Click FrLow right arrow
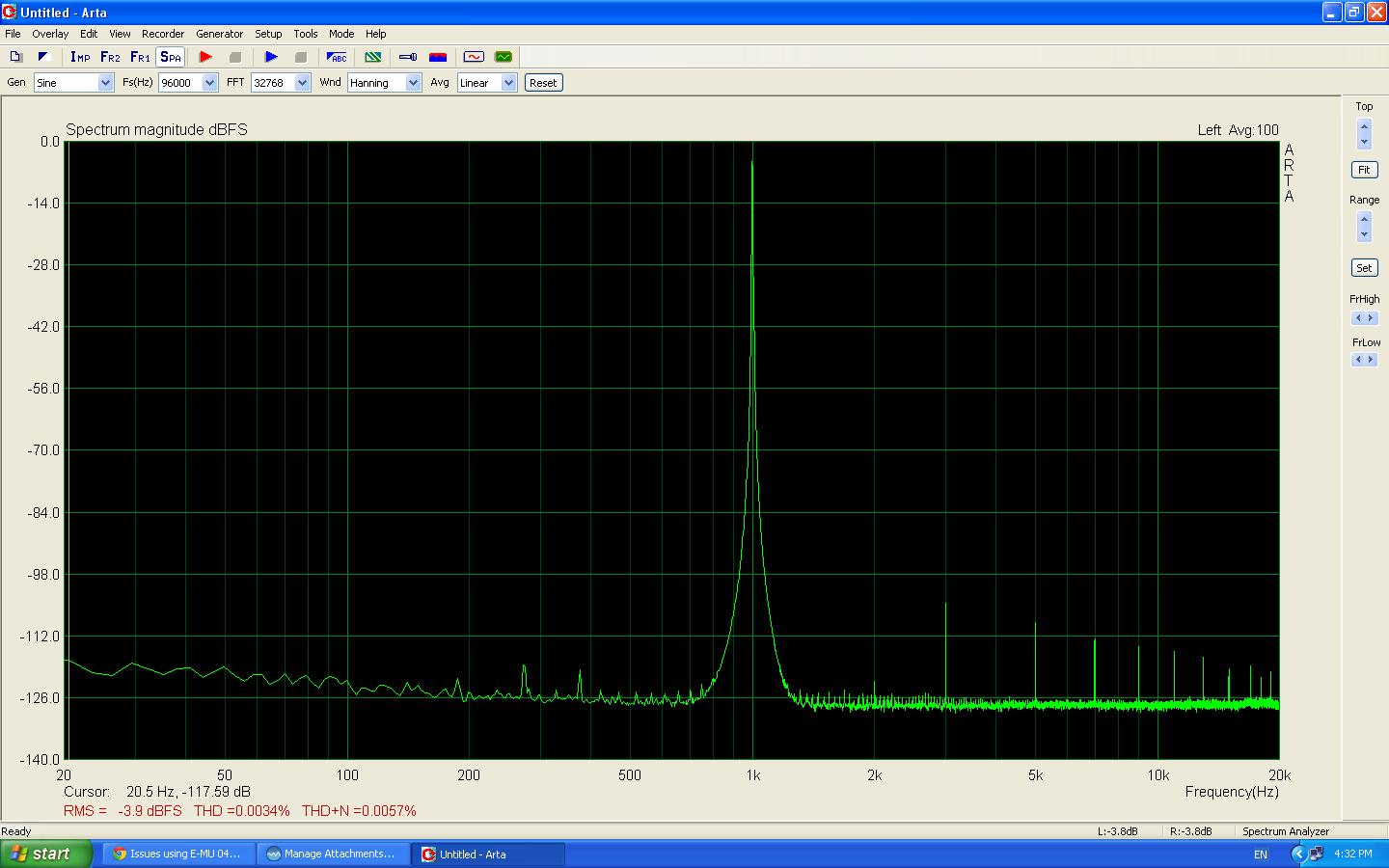 pyautogui.click(x=1371, y=360)
